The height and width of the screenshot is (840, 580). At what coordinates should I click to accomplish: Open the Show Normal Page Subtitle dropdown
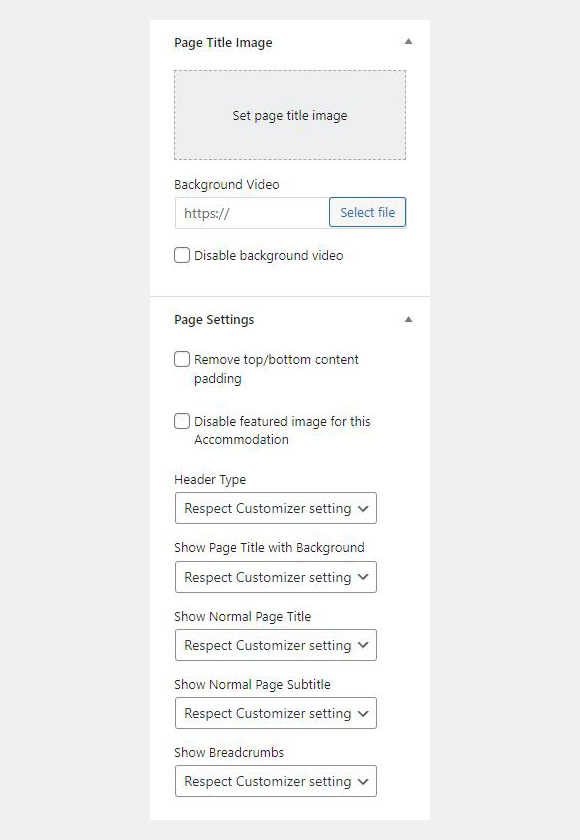(x=276, y=713)
